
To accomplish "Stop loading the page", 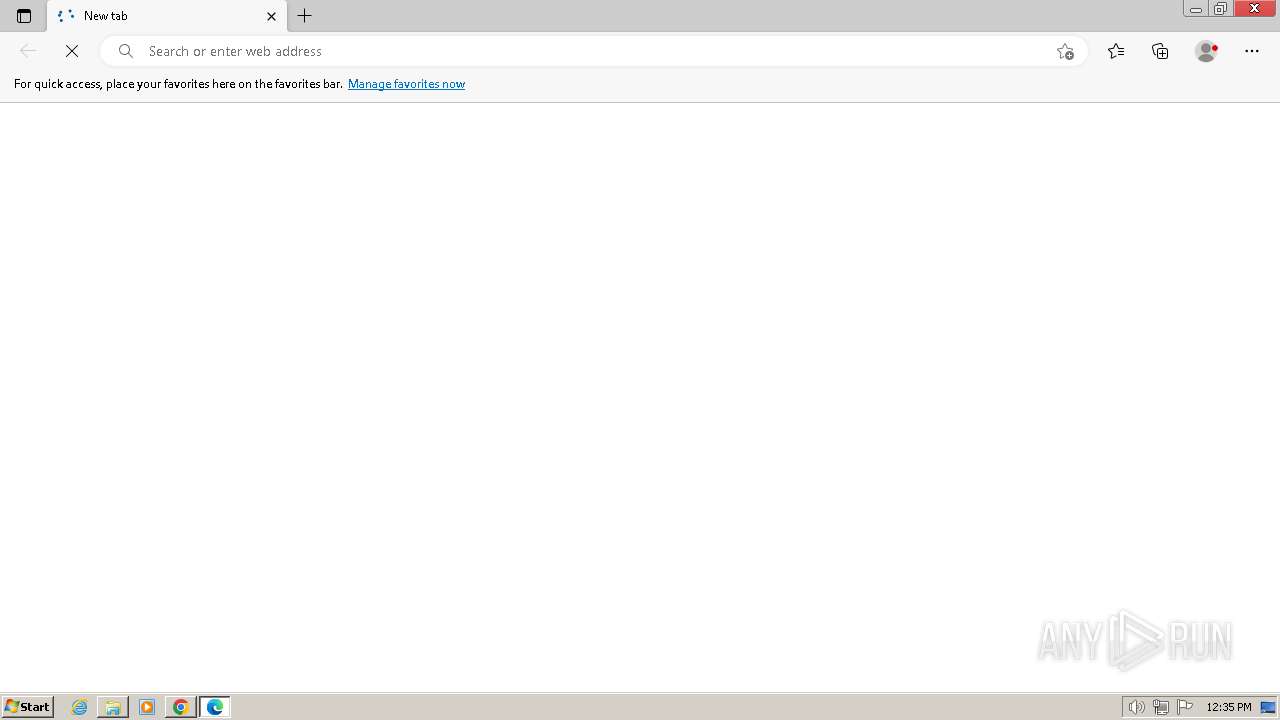I will pos(72,51).
